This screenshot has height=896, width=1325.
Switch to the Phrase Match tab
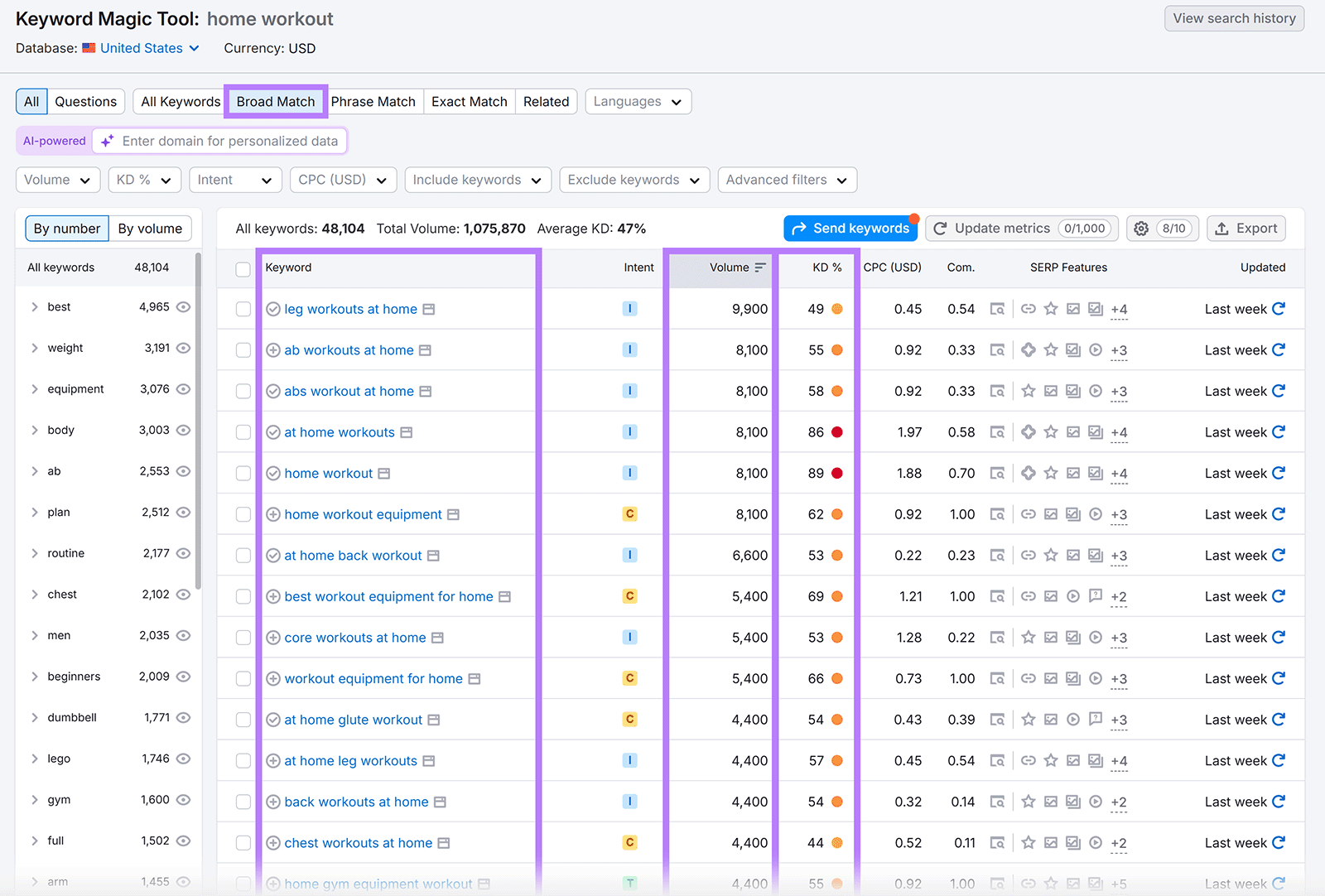[x=373, y=101]
